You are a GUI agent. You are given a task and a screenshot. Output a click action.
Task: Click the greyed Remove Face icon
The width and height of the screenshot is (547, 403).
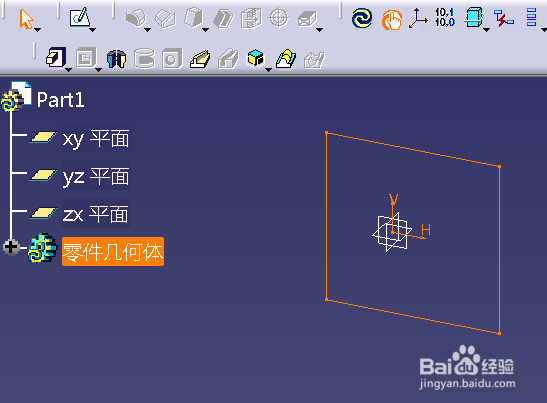tap(307, 18)
